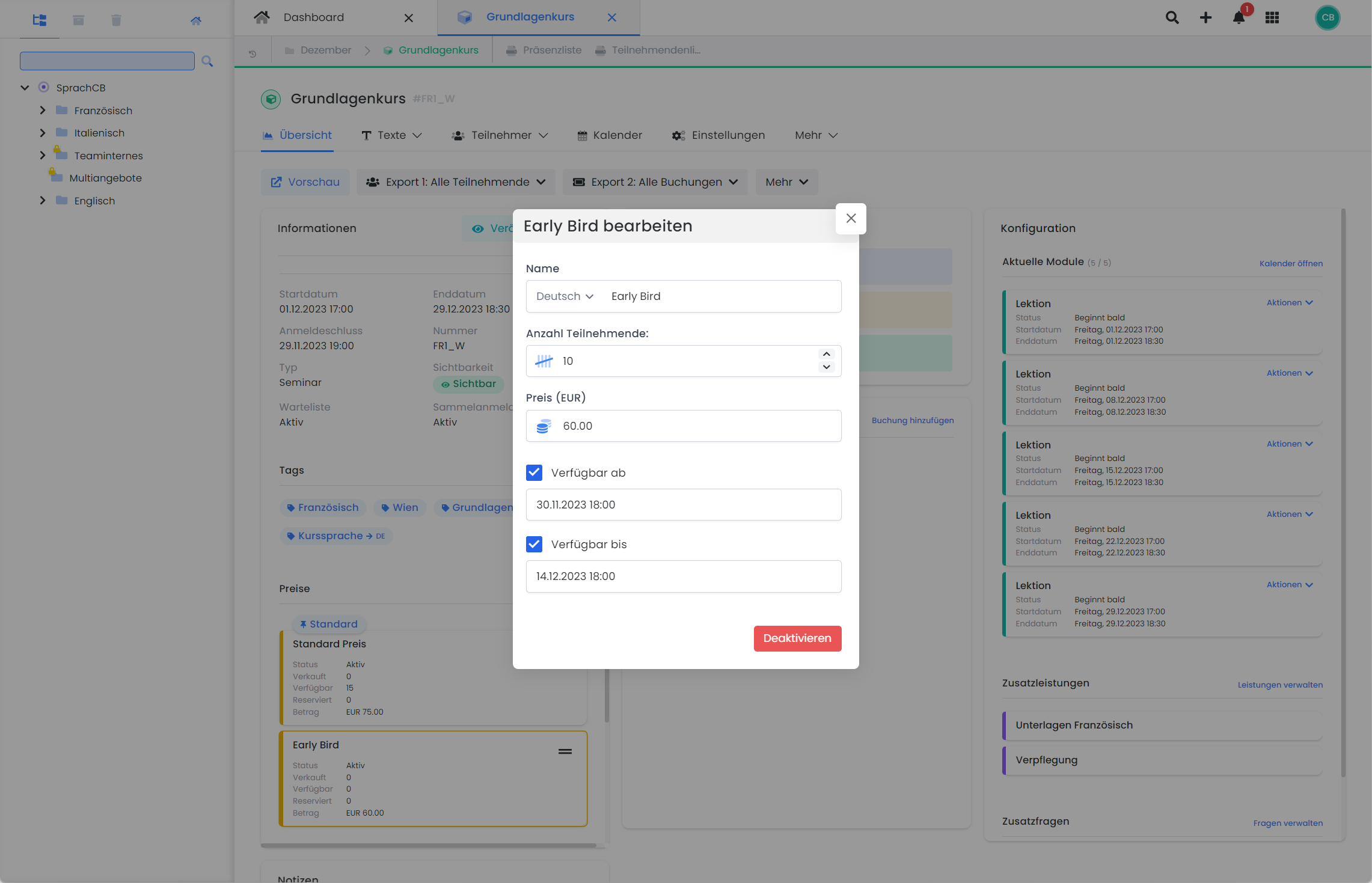Open notifications via the bell icon
The image size is (1372, 883).
(x=1239, y=17)
